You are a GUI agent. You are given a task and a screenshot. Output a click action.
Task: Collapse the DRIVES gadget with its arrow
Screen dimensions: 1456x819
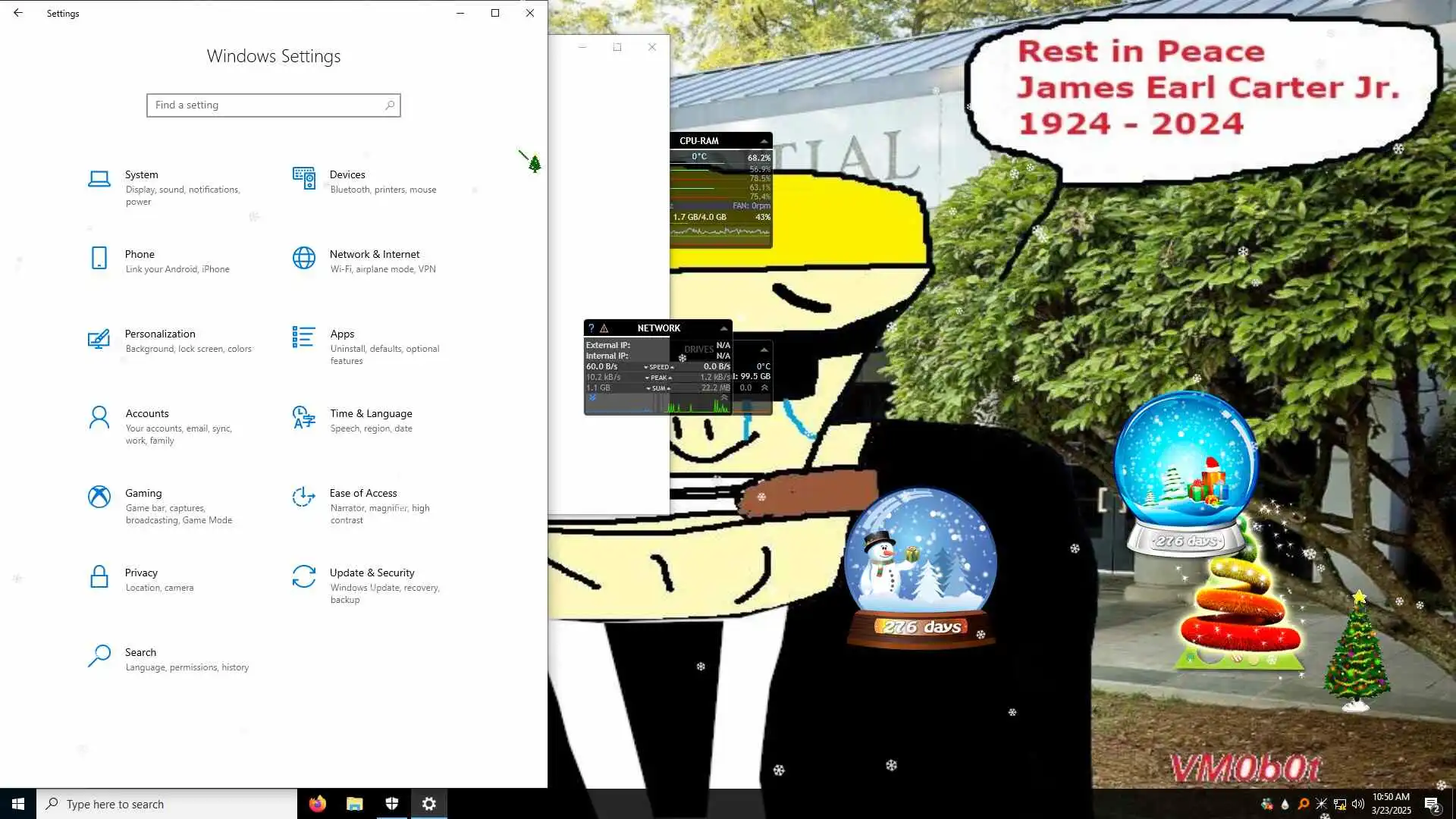click(x=764, y=350)
